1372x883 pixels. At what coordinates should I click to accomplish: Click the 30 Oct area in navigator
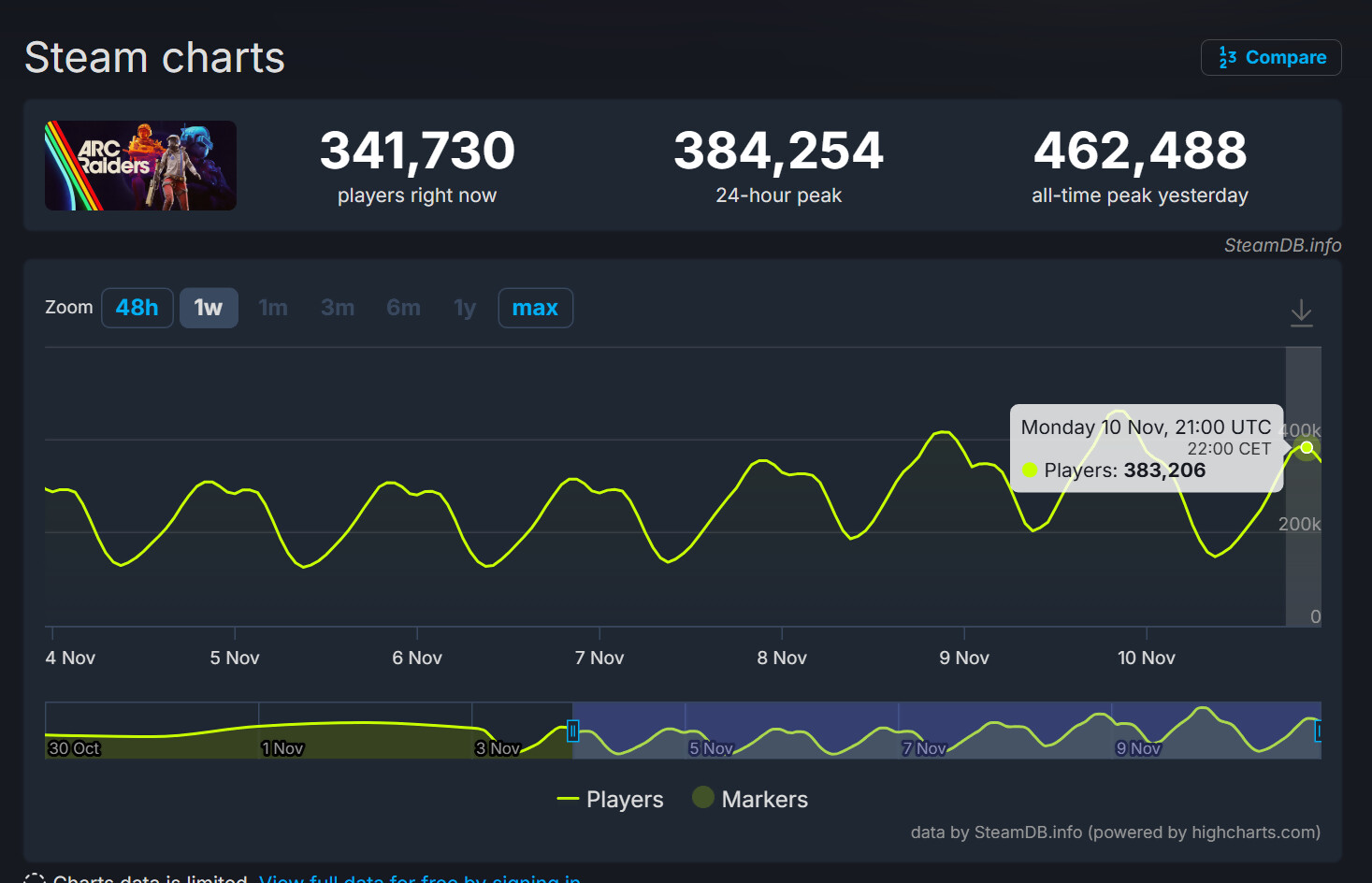tap(75, 747)
